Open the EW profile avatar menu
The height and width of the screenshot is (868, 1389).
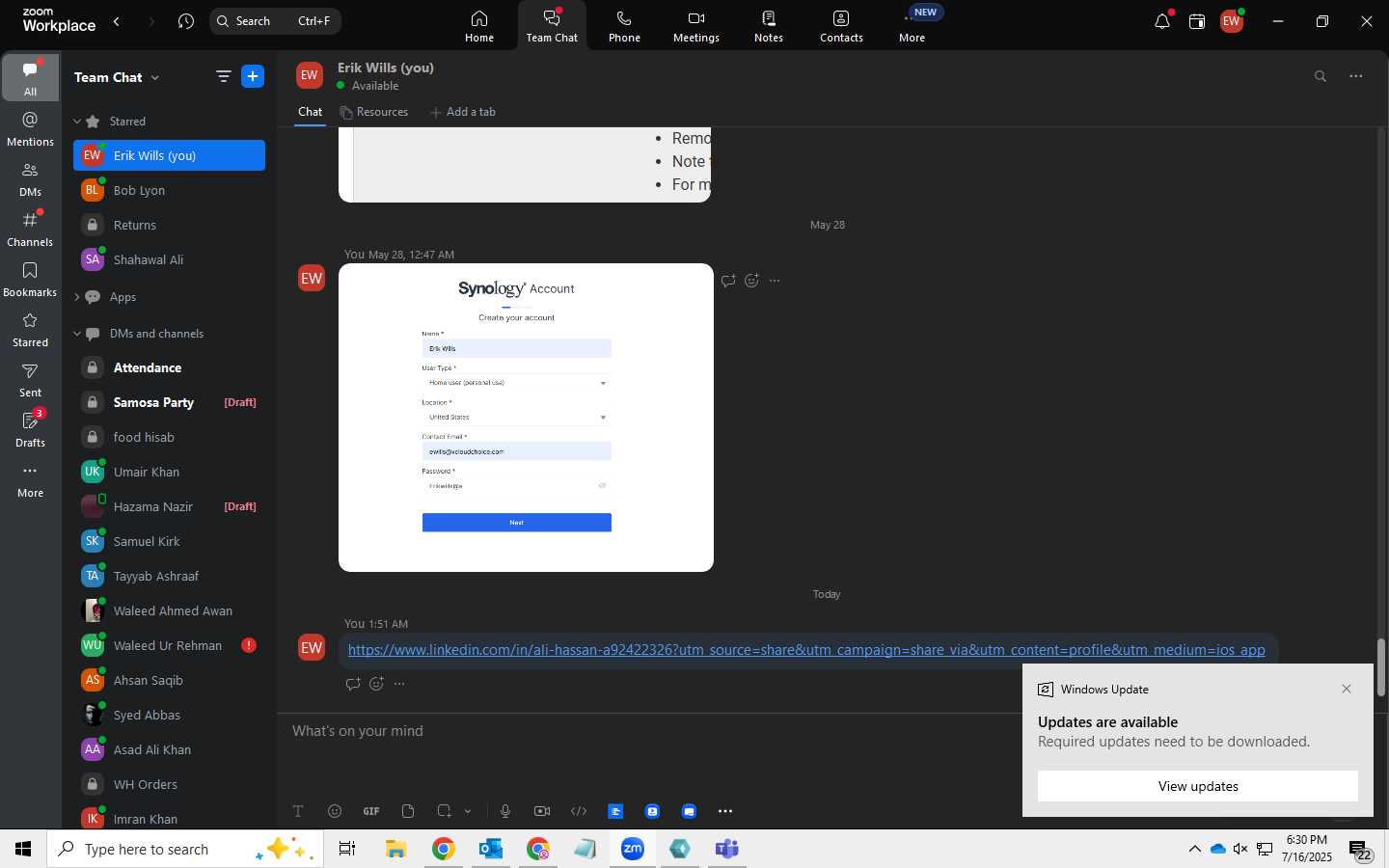[x=1232, y=21]
